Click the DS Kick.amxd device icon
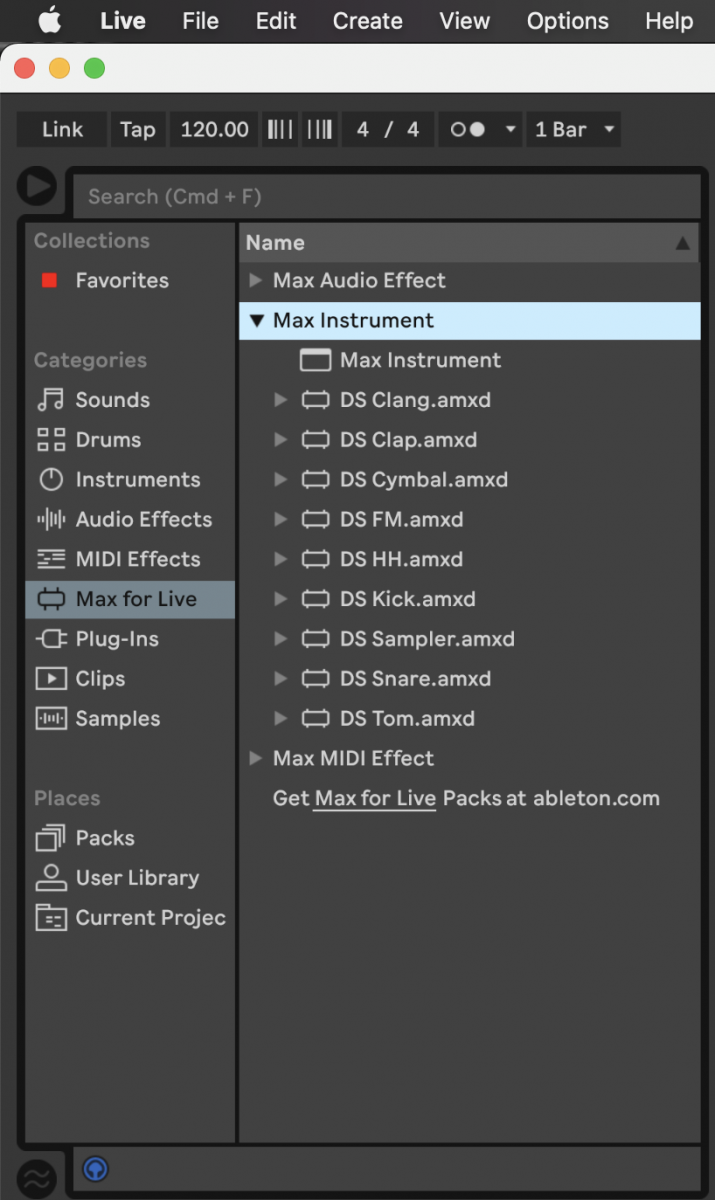715x1200 pixels. pos(315,600)
